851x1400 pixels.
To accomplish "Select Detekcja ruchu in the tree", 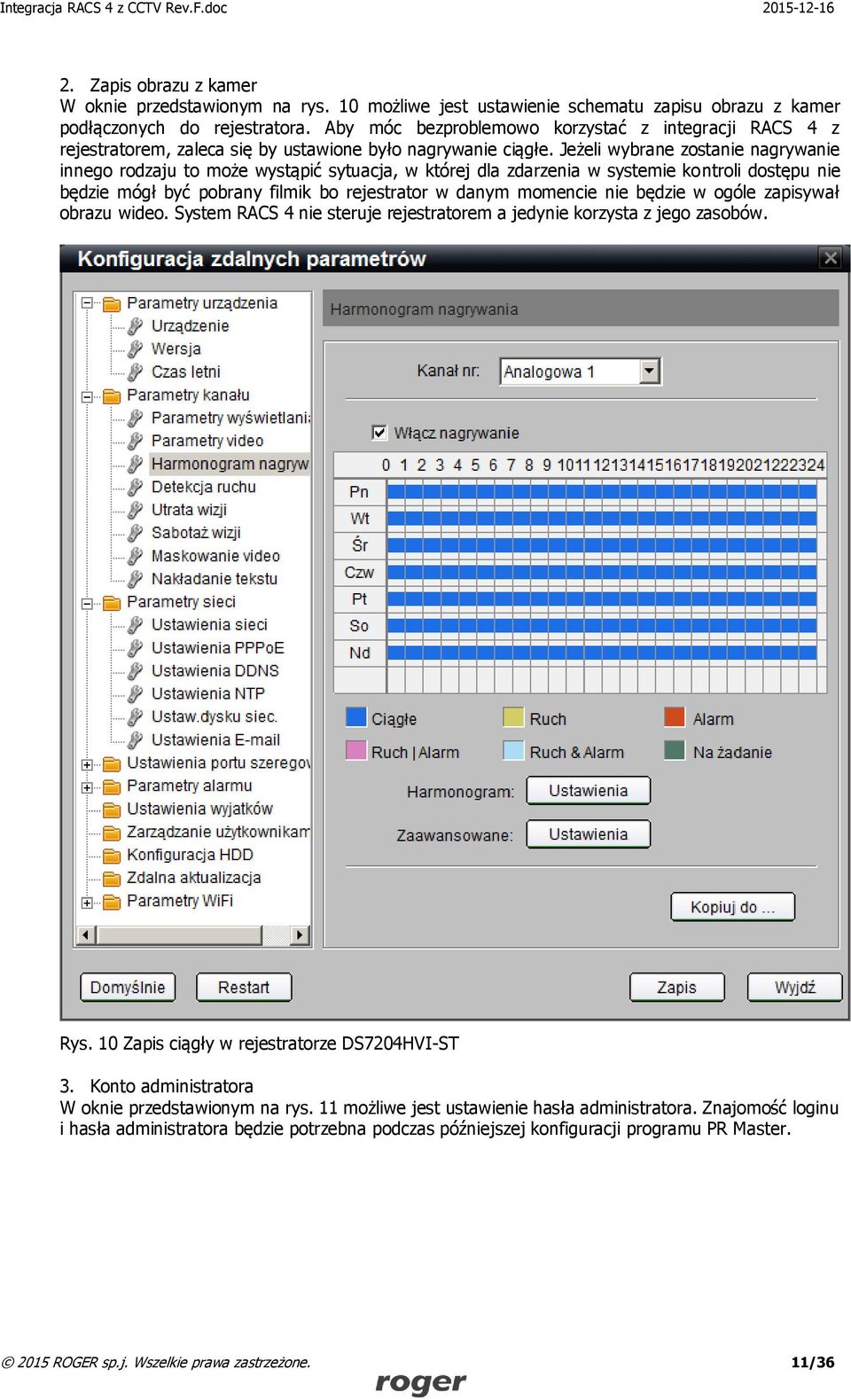I will [x=203, y=487].
